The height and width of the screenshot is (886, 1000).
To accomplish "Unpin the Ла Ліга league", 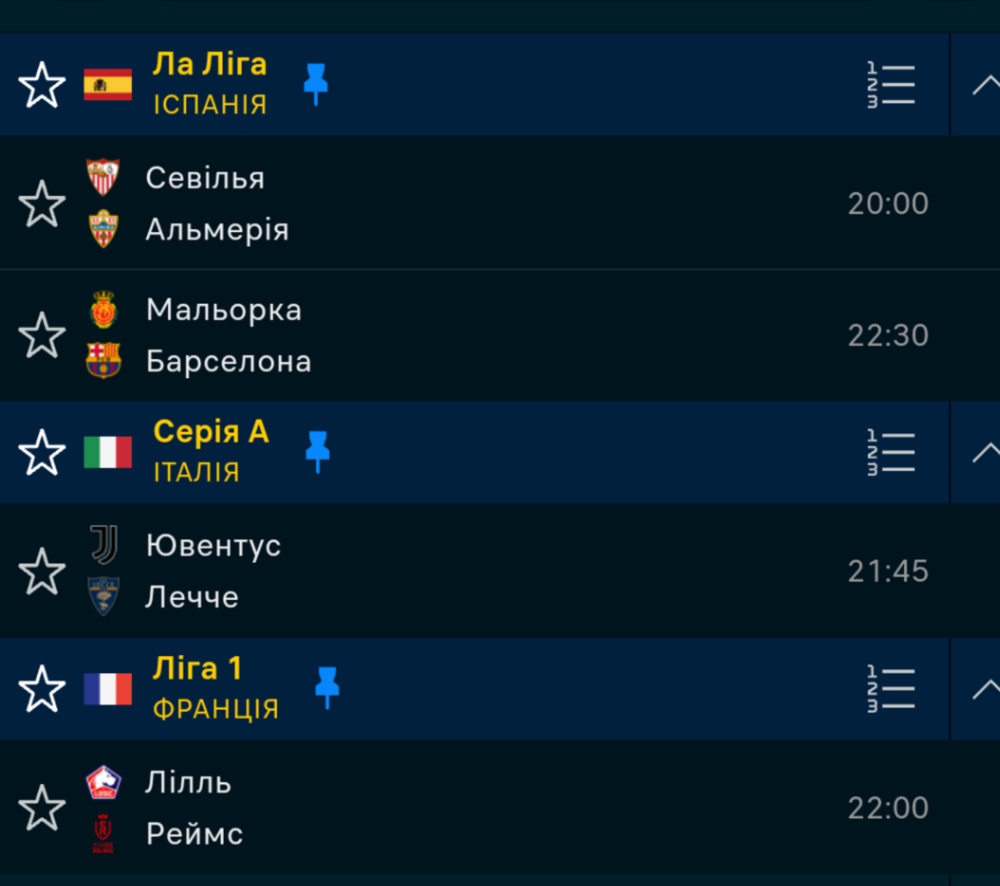I will pos(316,84).
